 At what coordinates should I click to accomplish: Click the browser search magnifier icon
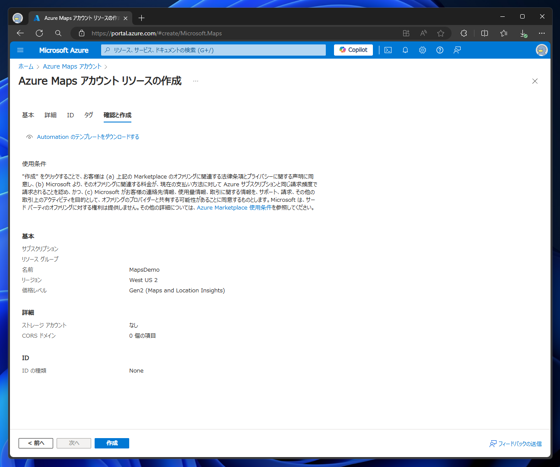tap(58, 33)
